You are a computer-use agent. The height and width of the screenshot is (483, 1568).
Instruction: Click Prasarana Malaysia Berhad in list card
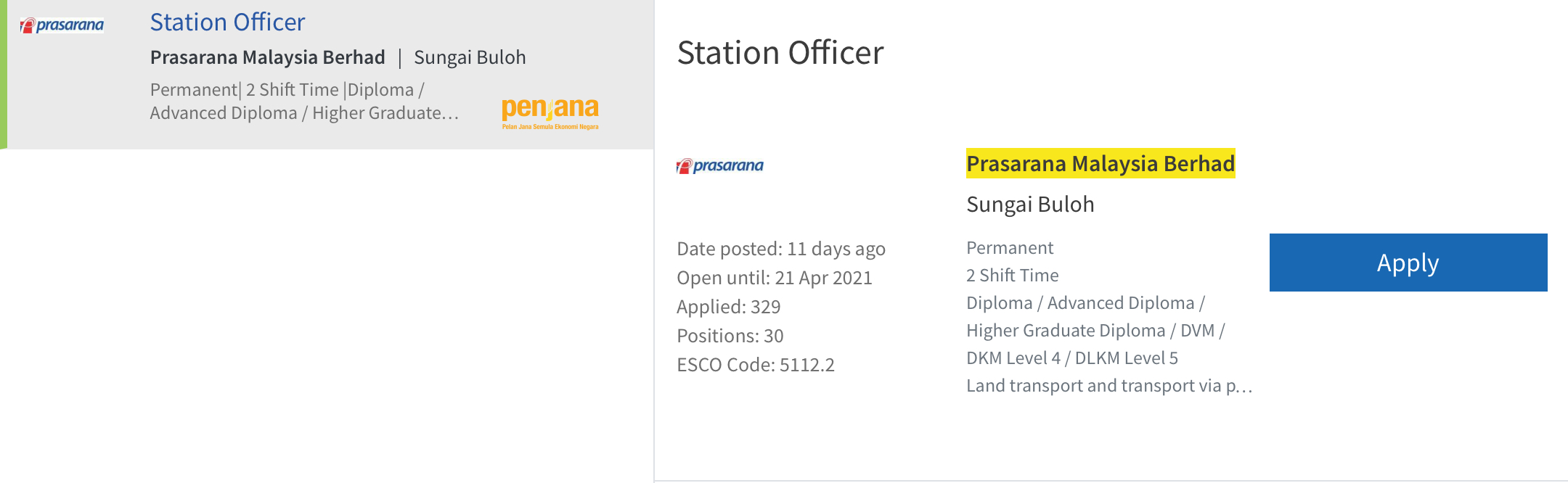pyautogui.click(x=267, y=57)
